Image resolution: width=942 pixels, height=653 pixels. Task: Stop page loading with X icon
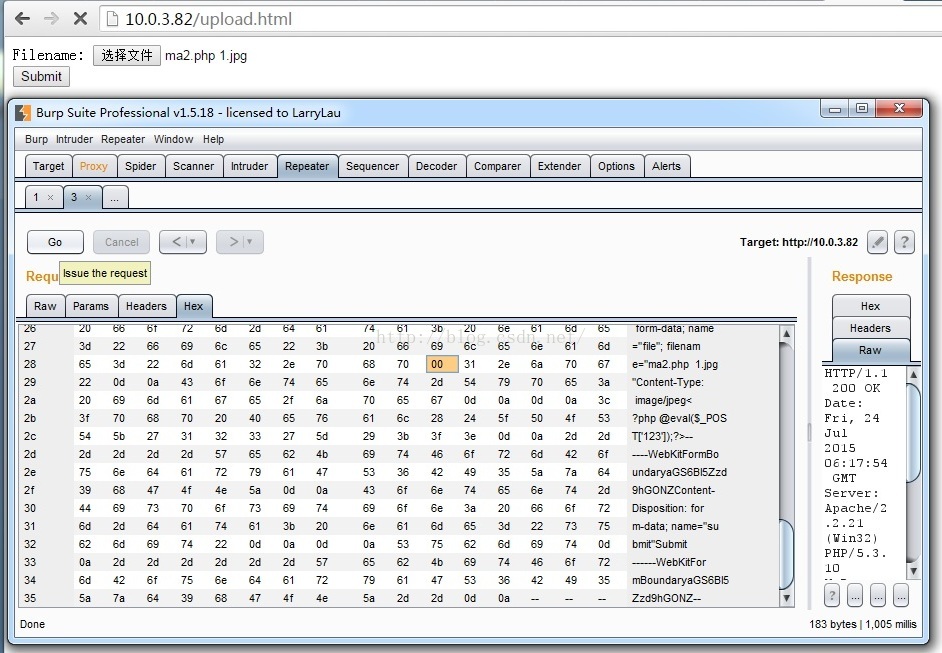click(80, 19)
